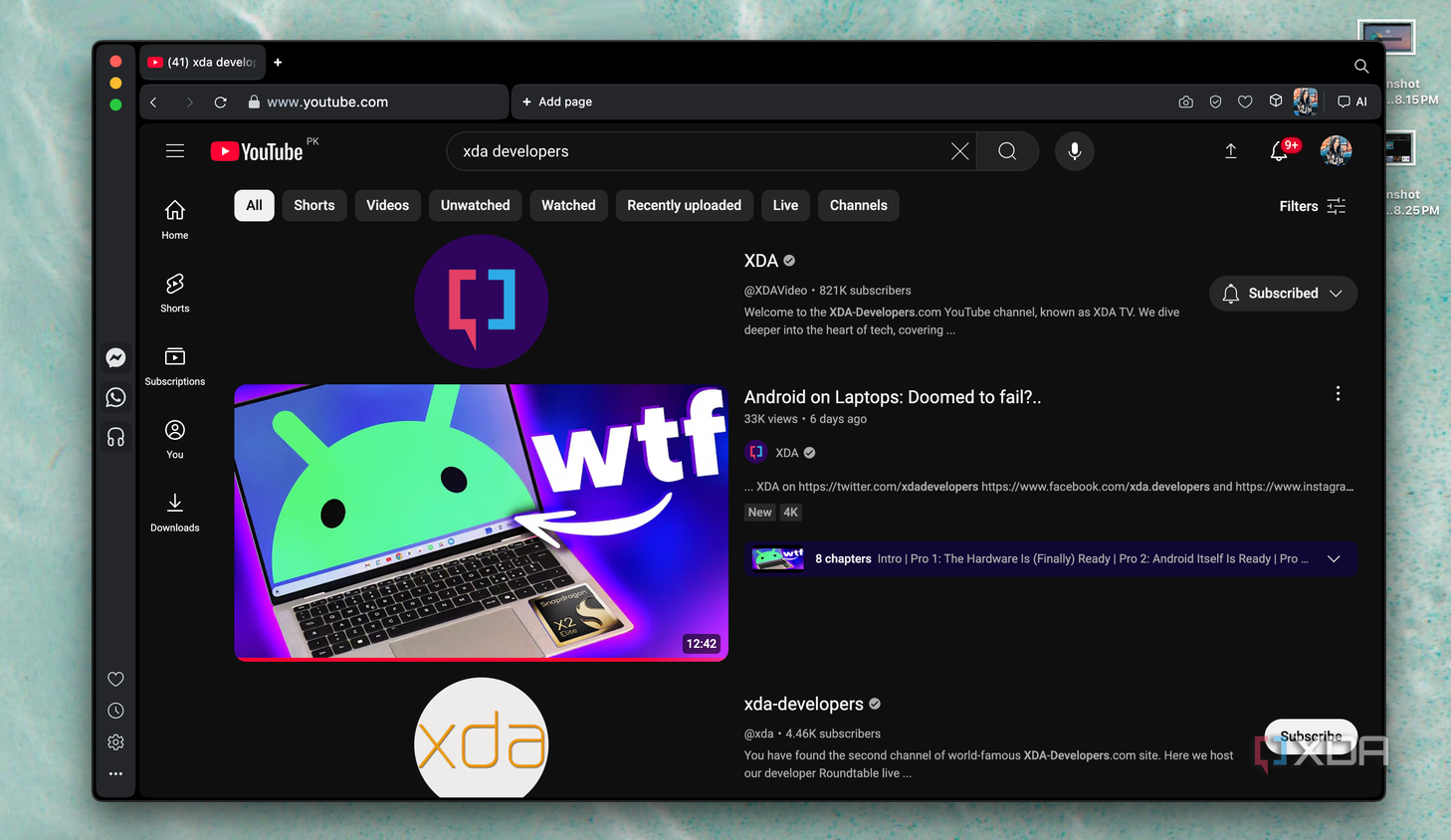Open the YouTube account avatar menu
This screenshot has height=840, width=1451.
[x=1336, y=151]
